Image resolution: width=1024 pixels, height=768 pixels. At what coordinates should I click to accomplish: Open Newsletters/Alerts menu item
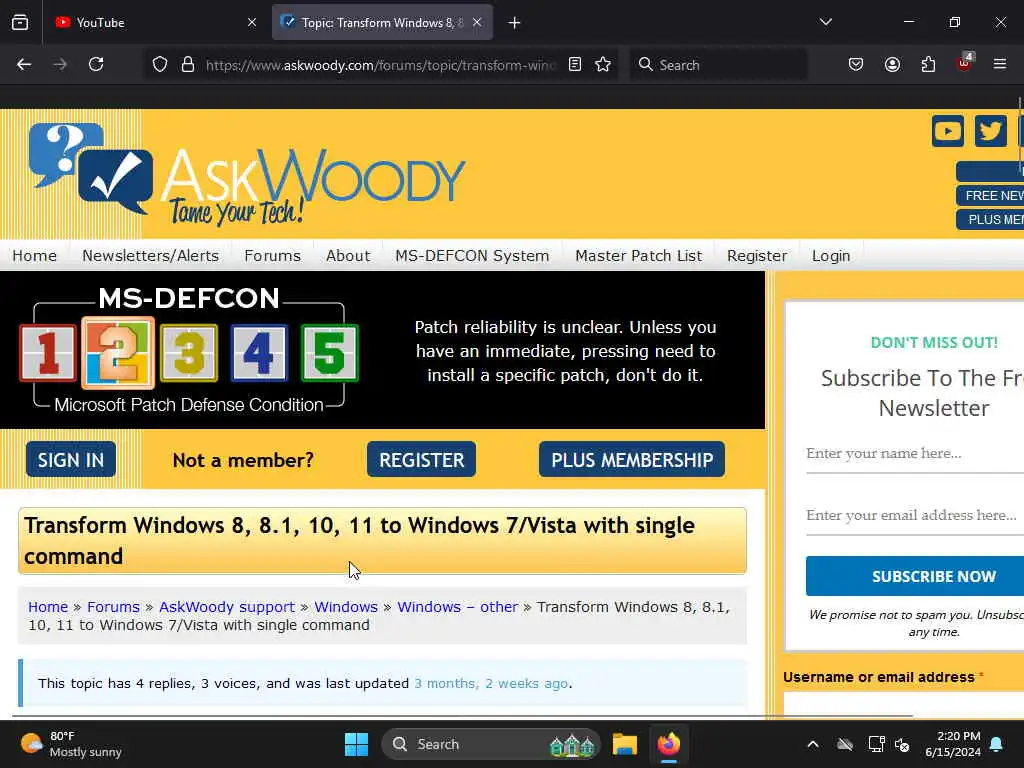point(150,255)
